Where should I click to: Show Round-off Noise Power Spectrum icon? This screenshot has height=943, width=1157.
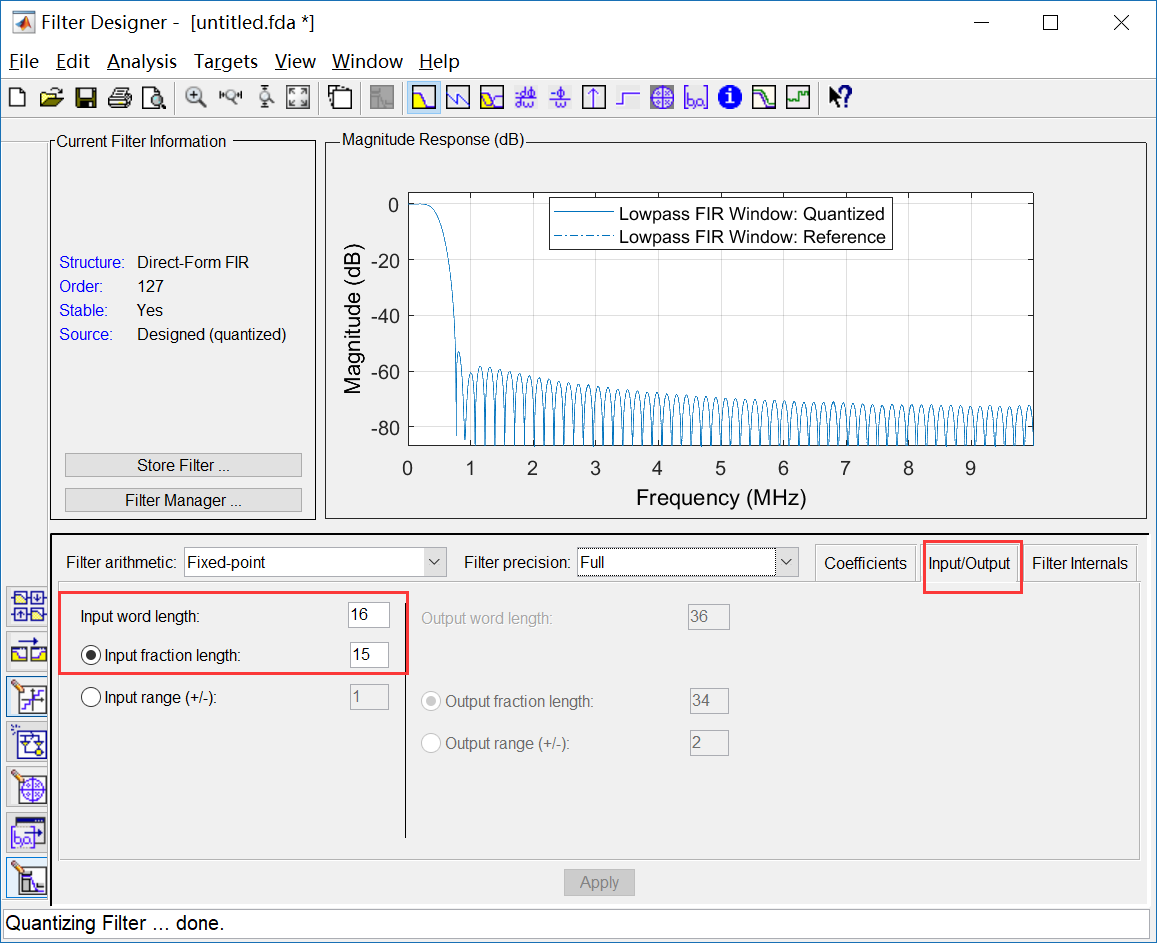(798, 97)
